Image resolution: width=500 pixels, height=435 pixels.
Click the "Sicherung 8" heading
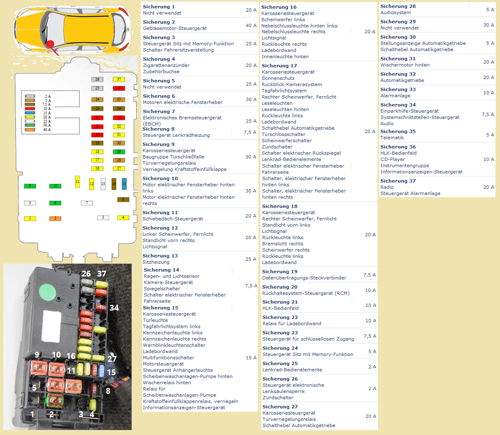click(159, 129)
